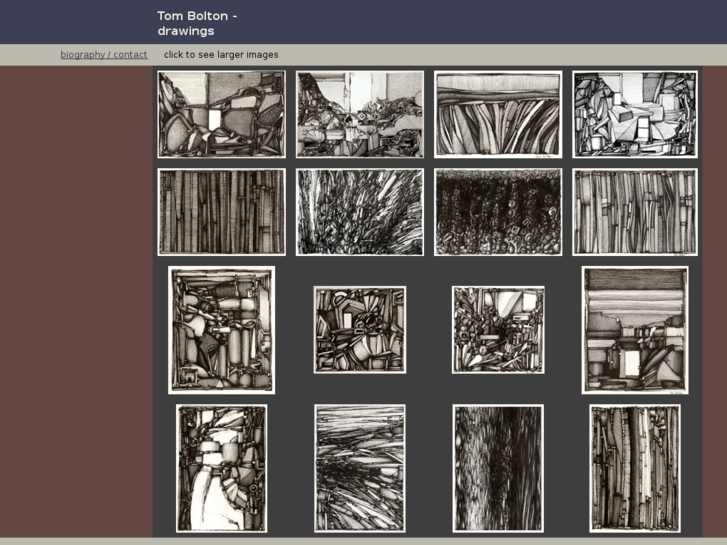Open bottom-row dark vertical textured thumbnail

tap(498, 468)
